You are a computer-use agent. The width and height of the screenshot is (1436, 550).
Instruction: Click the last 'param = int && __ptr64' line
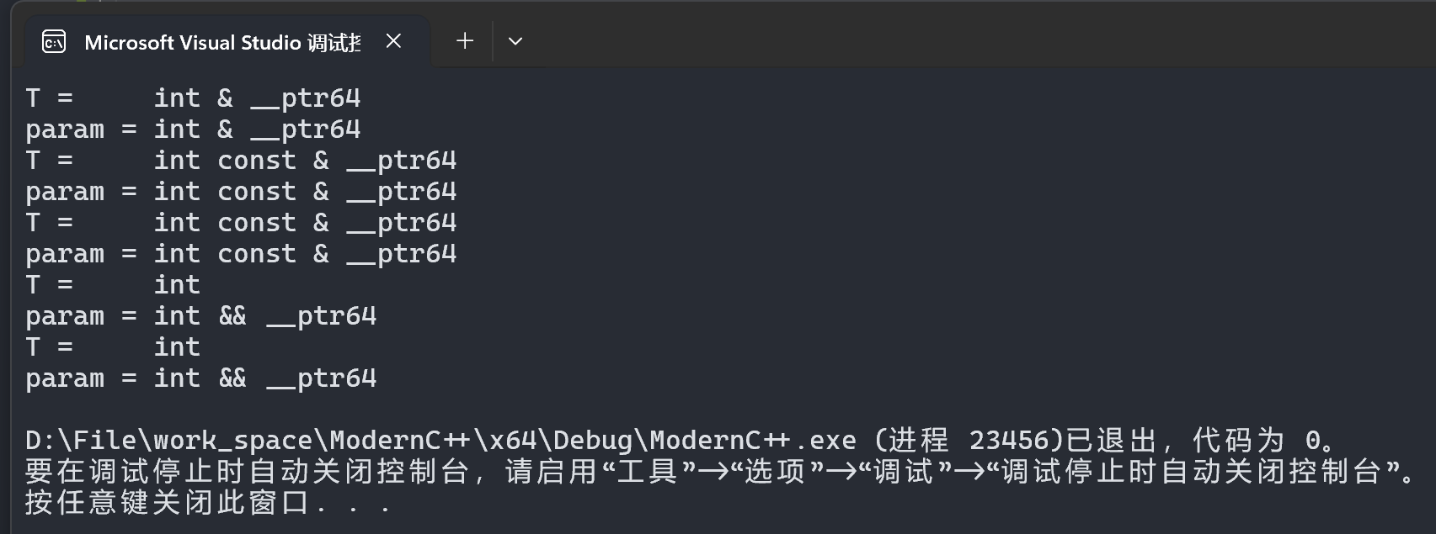[x=201, y=378]
